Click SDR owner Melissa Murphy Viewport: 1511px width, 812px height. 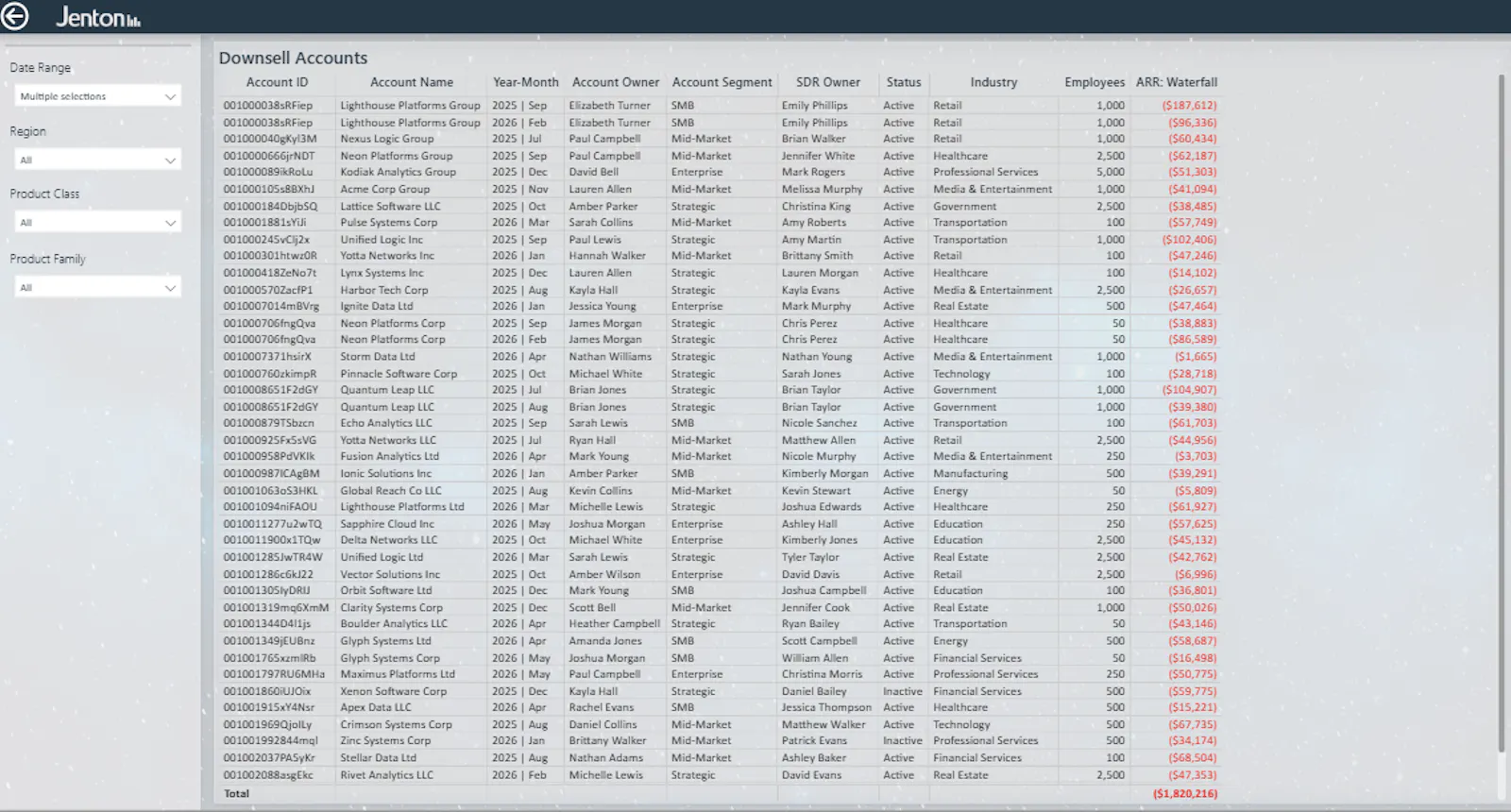tap(822, 189)
